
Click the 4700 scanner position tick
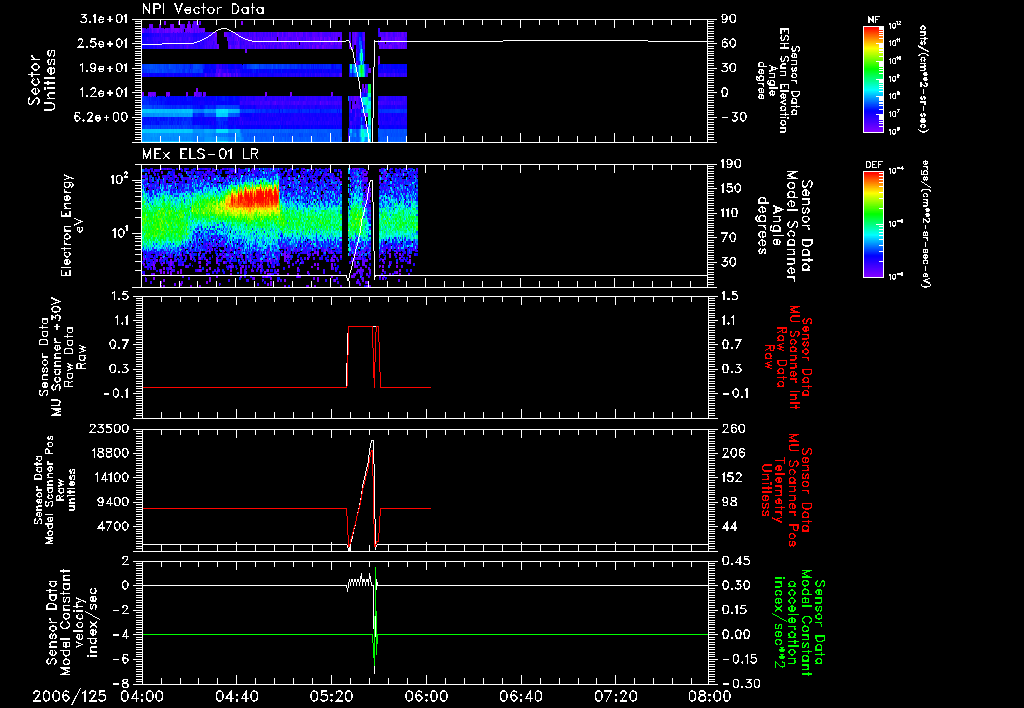coord(114,526)
